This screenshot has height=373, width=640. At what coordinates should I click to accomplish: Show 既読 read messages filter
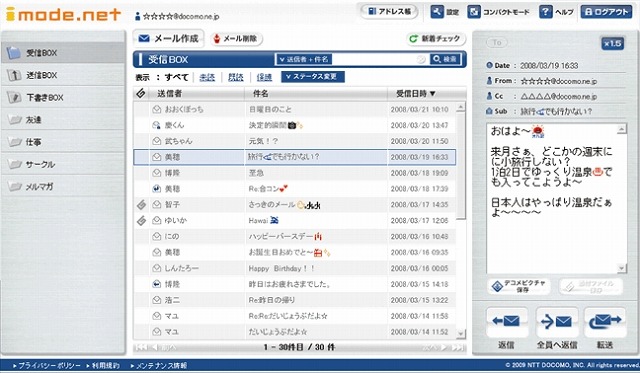tap(236, 77)
